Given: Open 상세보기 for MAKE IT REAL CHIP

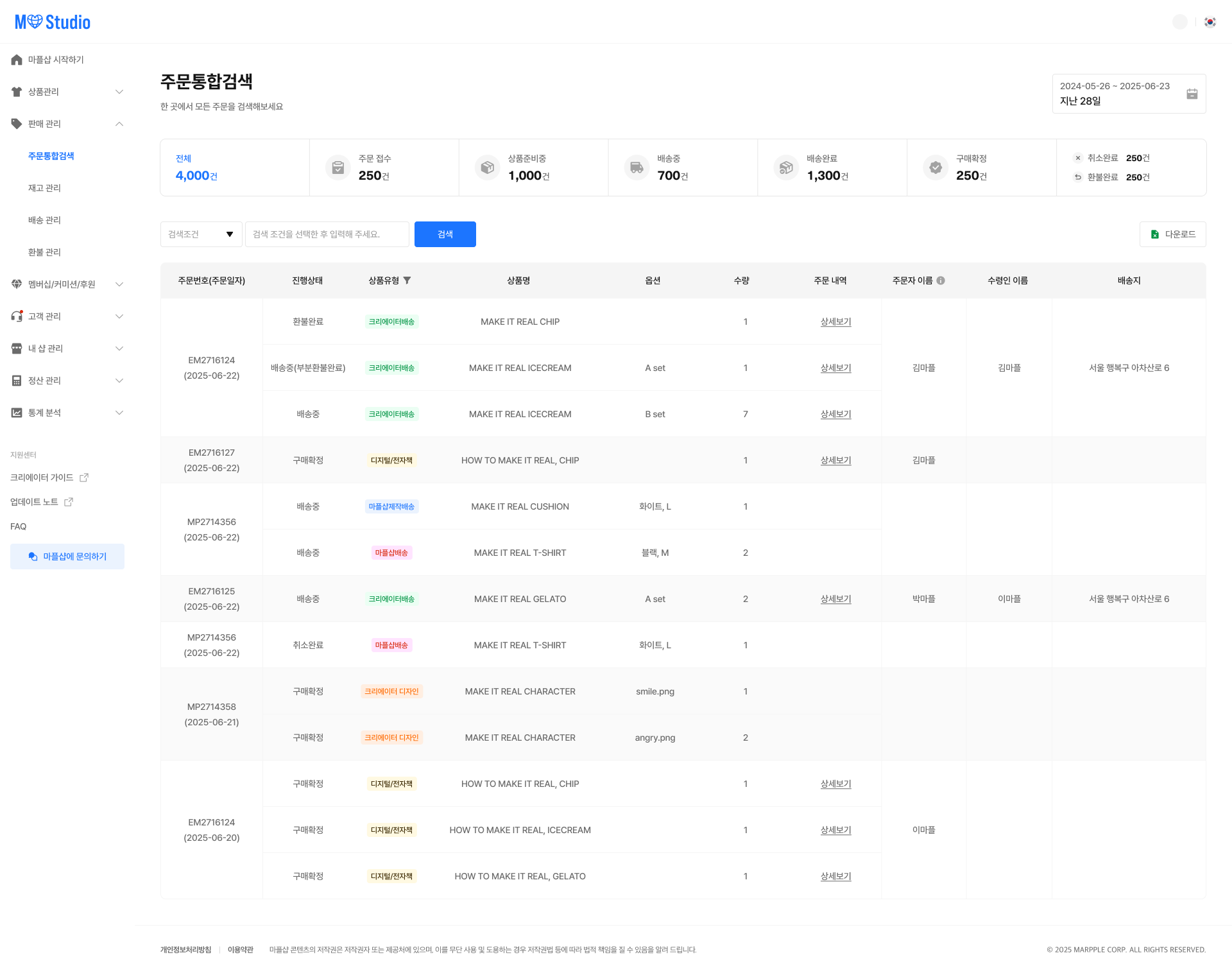Looking at the screenshot, I should (x=835, y=322).
